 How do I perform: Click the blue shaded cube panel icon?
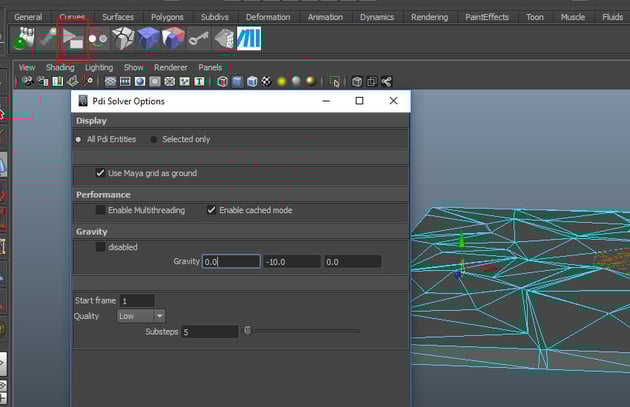tap(237, 82)
